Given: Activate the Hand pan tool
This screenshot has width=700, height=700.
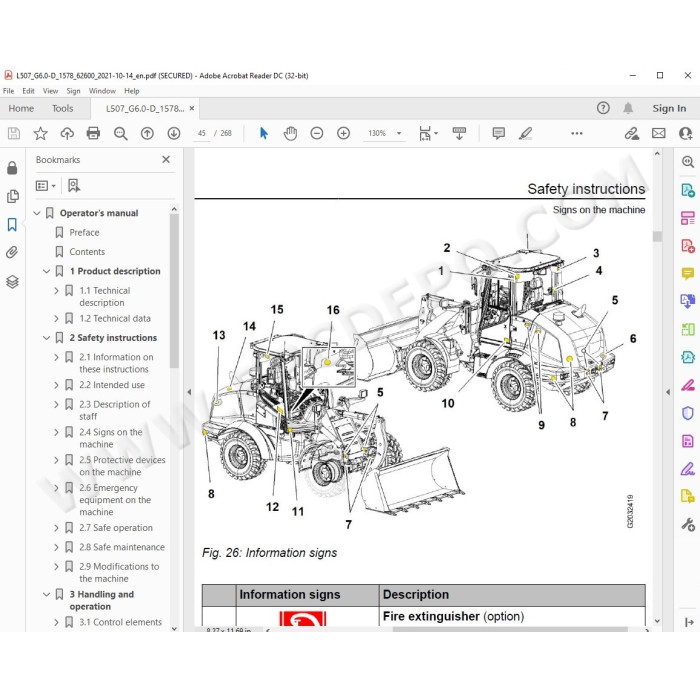Looking at the screenshot, I should tap(290, 133).
